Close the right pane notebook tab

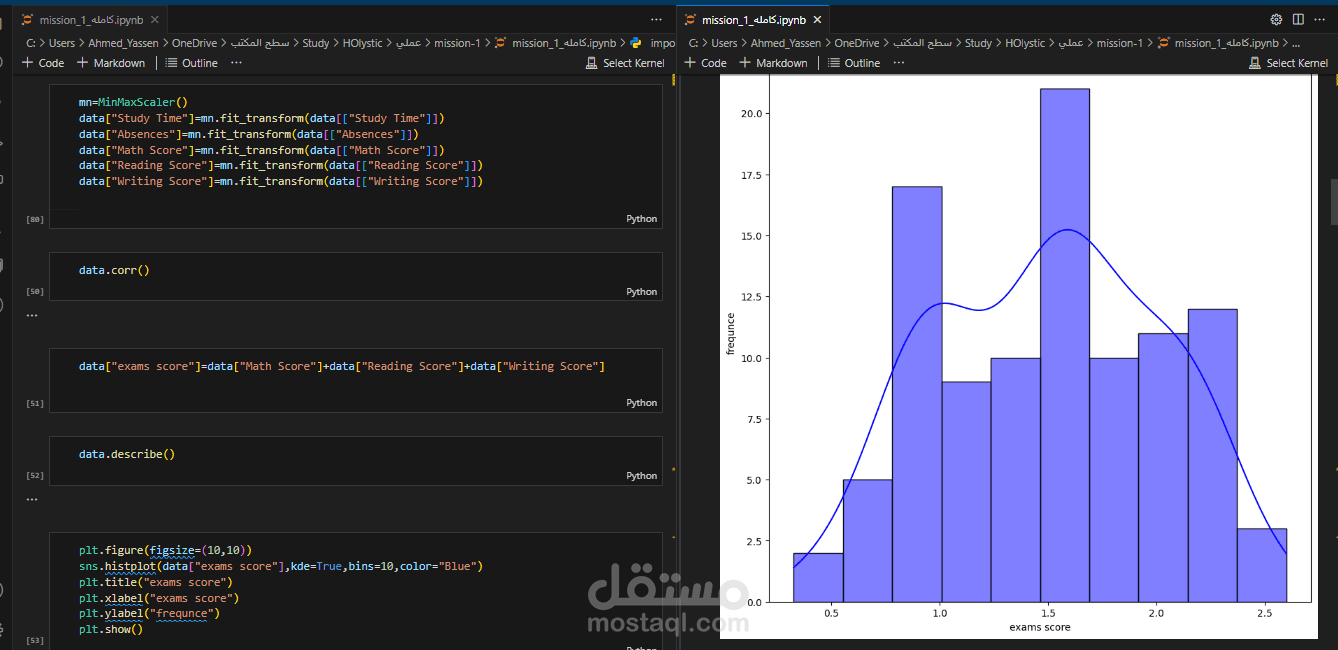tap(816, 19)
